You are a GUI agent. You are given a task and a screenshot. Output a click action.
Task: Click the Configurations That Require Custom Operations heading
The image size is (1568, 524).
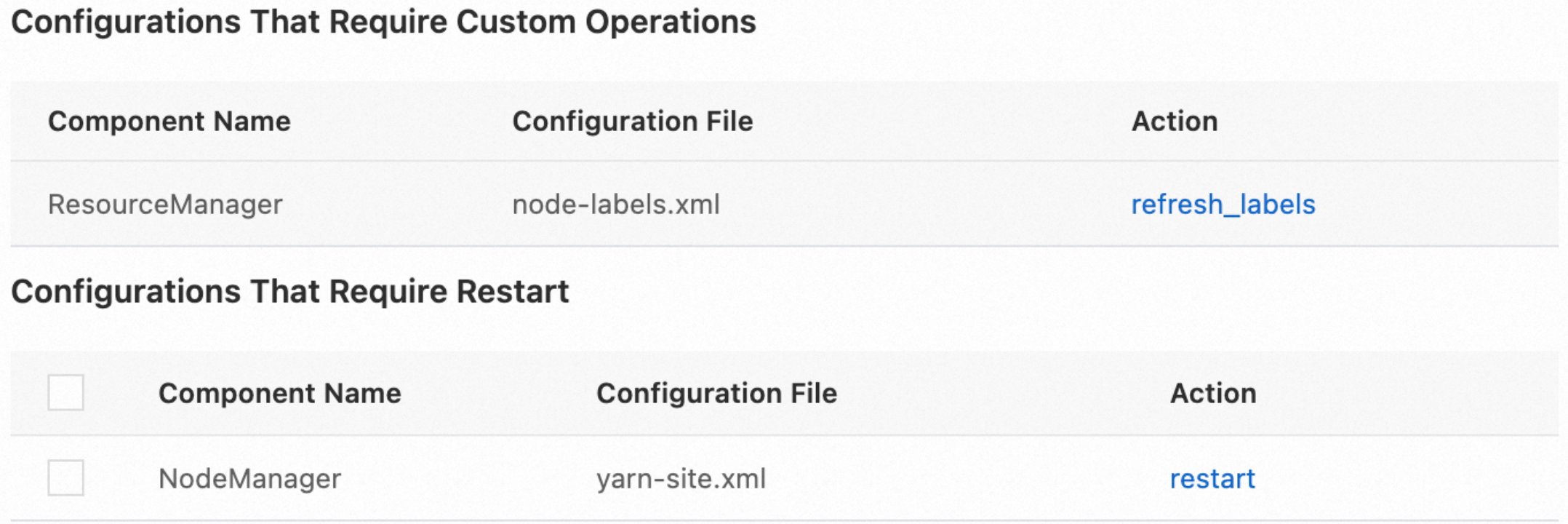pos(384,22)
